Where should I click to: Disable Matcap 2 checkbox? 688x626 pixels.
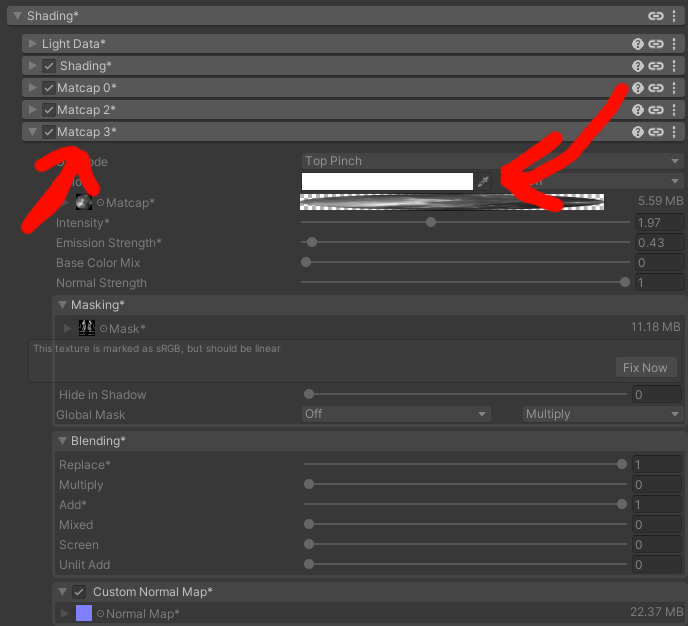pyautogui.click(x=49, y=110)
